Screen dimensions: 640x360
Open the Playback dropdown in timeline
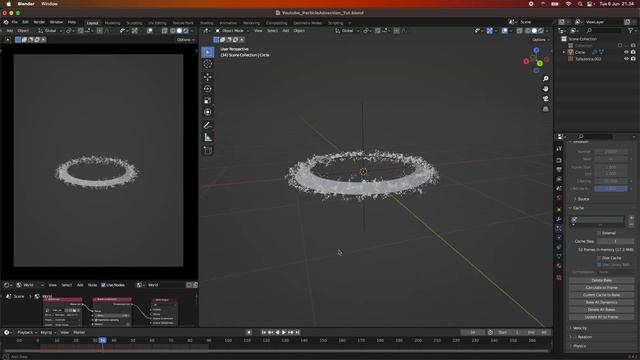point(27,332)
